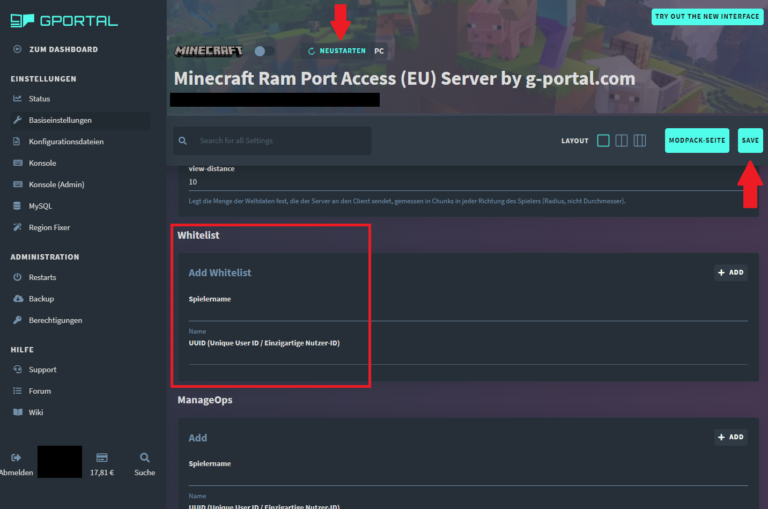Click the Berechtigungen key icon

17,320
